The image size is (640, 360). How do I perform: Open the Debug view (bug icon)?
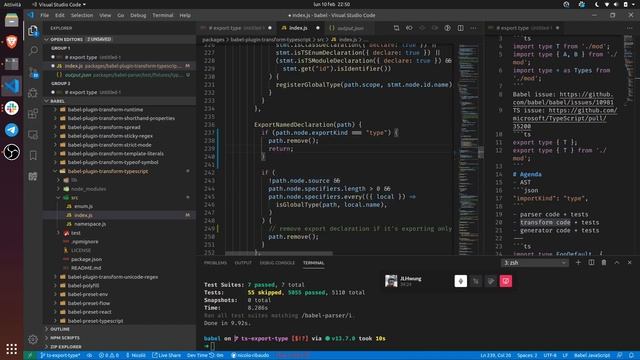tap(33, 93)
